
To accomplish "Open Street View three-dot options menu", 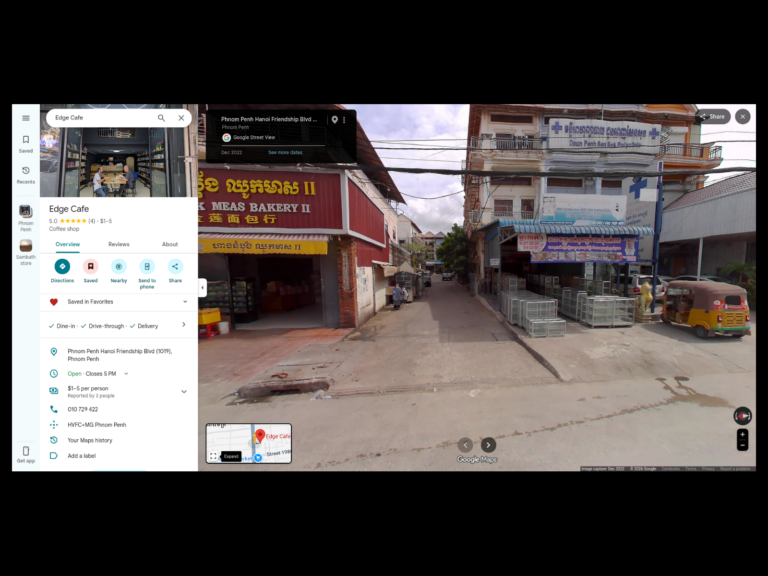I will [344, 120].
